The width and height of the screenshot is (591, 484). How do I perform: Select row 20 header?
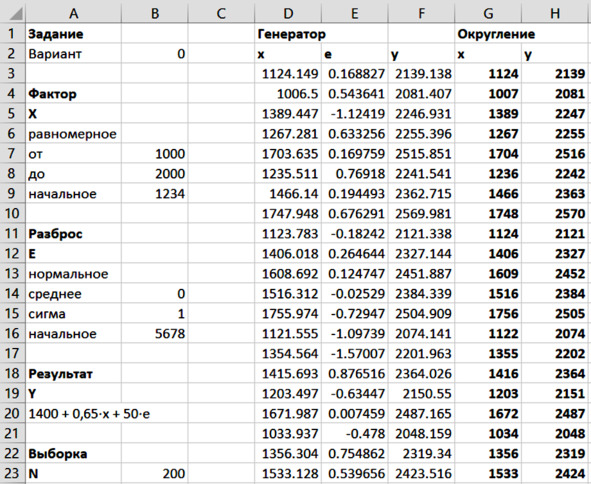(x=12, y=414)
